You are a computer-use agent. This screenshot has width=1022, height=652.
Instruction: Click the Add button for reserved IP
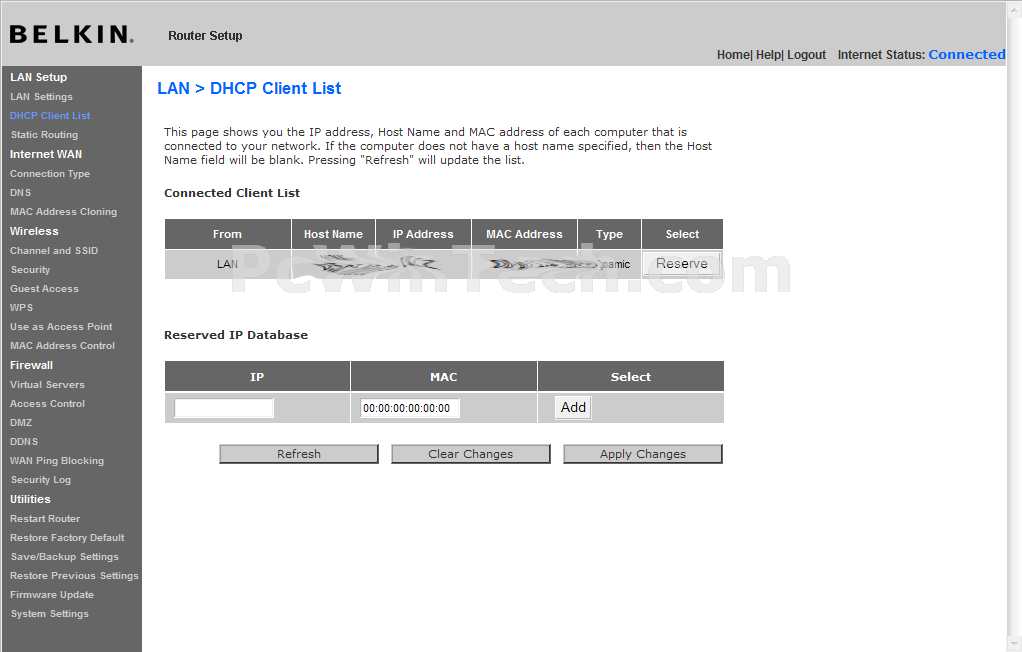point(573,408)
